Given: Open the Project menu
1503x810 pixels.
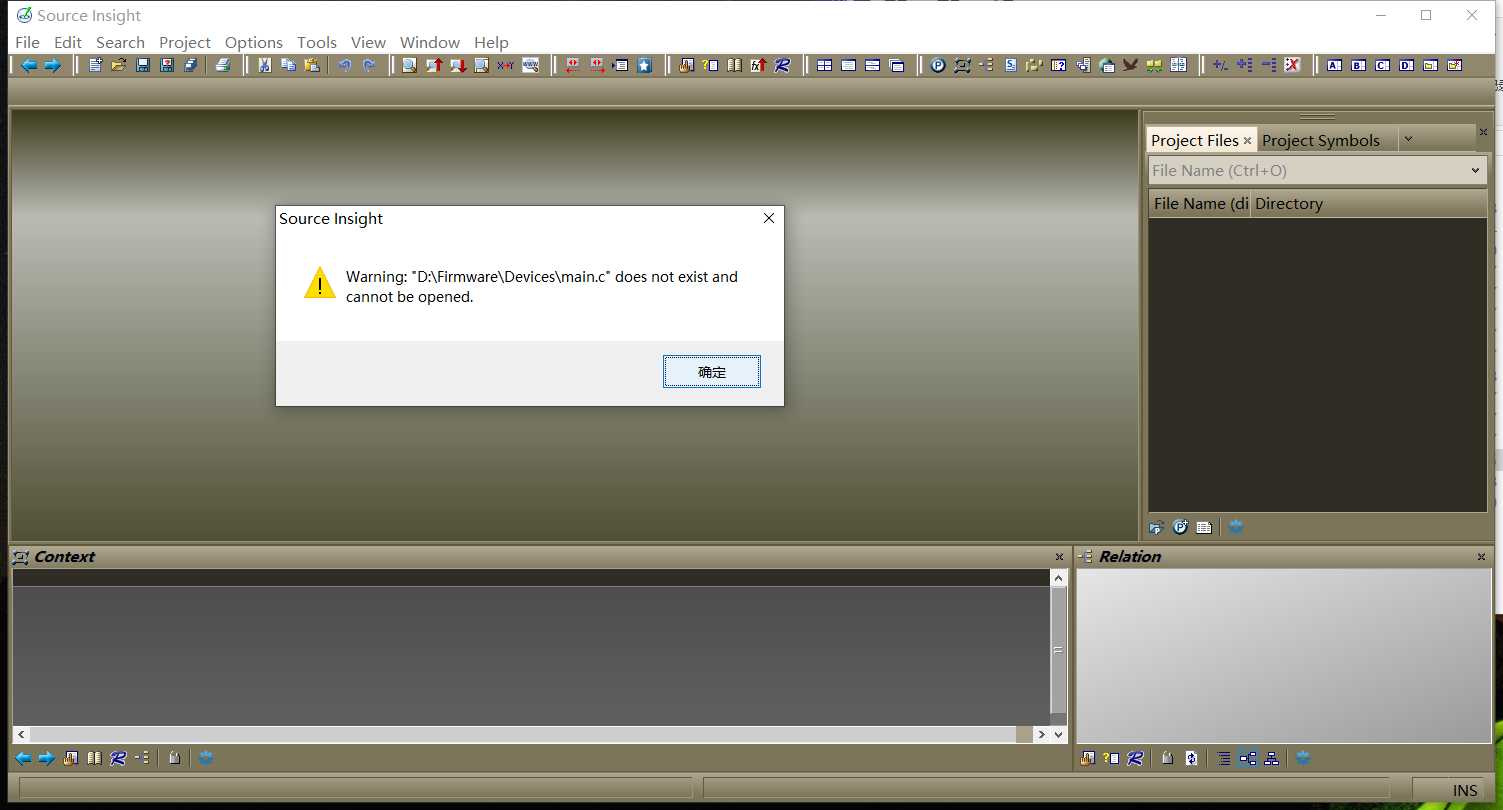Looking at the screenshot, I should click(x=185, y=42).
